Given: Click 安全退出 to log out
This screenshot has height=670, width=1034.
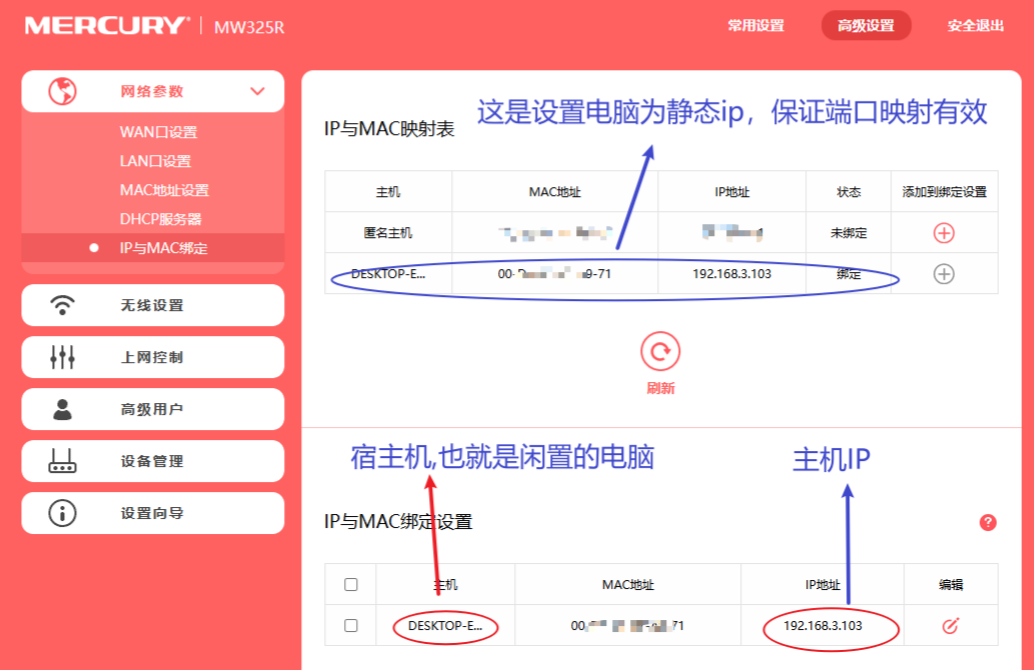Looking at the screenshot, I should click(x=975, y=26).
